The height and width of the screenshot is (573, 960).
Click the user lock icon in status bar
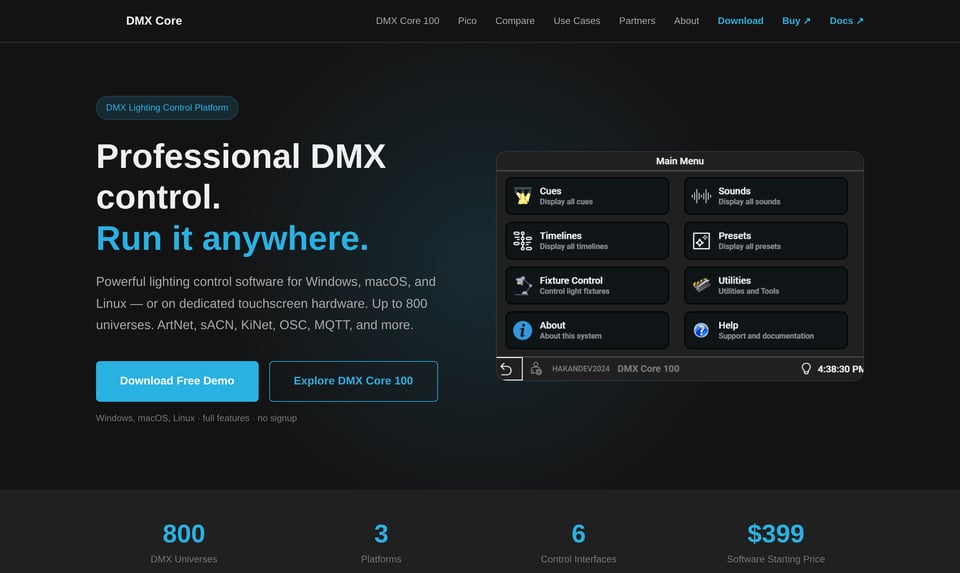tap(536, 369)
